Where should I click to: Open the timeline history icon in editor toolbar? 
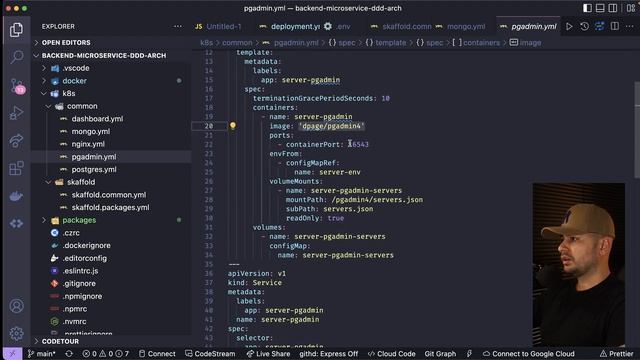tap(584, 27)
